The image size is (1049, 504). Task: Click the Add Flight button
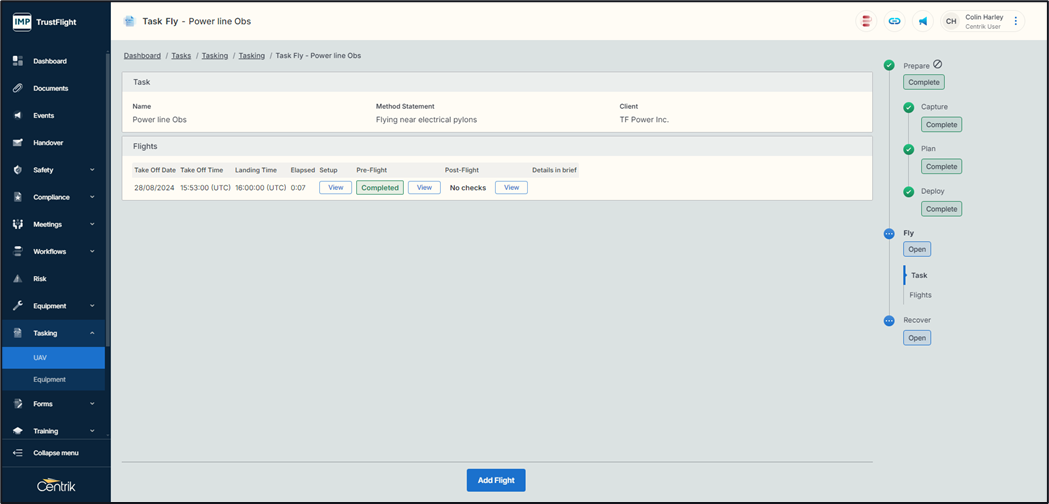tap(496, 480)
